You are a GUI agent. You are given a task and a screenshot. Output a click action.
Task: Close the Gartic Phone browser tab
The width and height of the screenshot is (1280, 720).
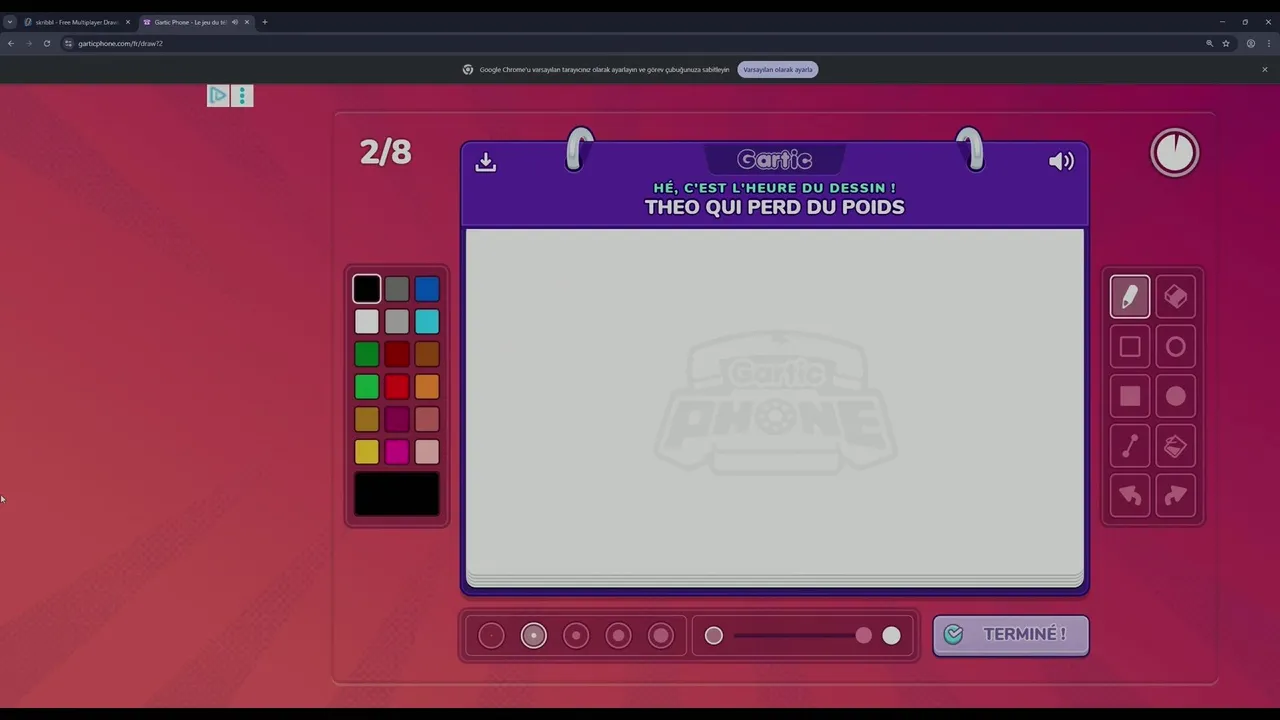[247, 22]
